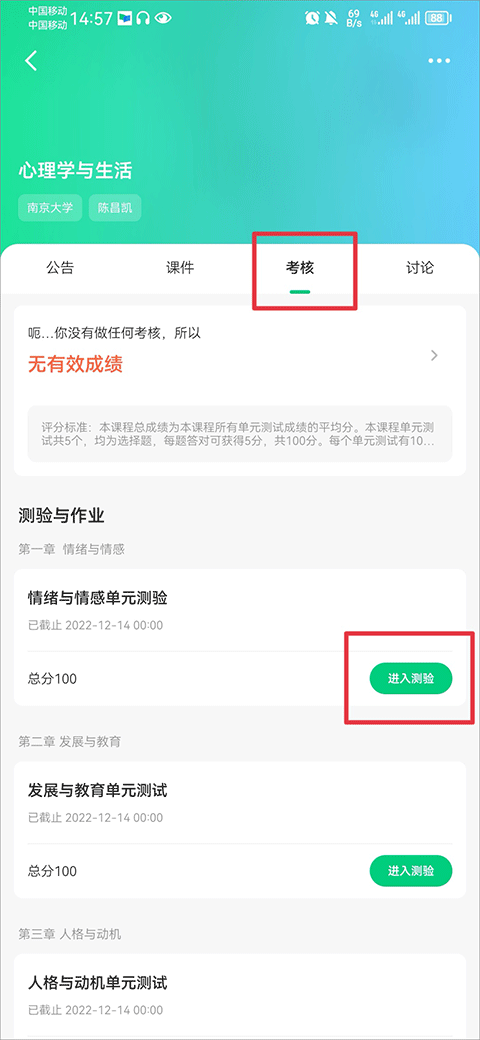This screenshot has width=480, height=1040.
Task: Switch to the 课件 tab
Action: pyautogui.click(x=180, y=268)
